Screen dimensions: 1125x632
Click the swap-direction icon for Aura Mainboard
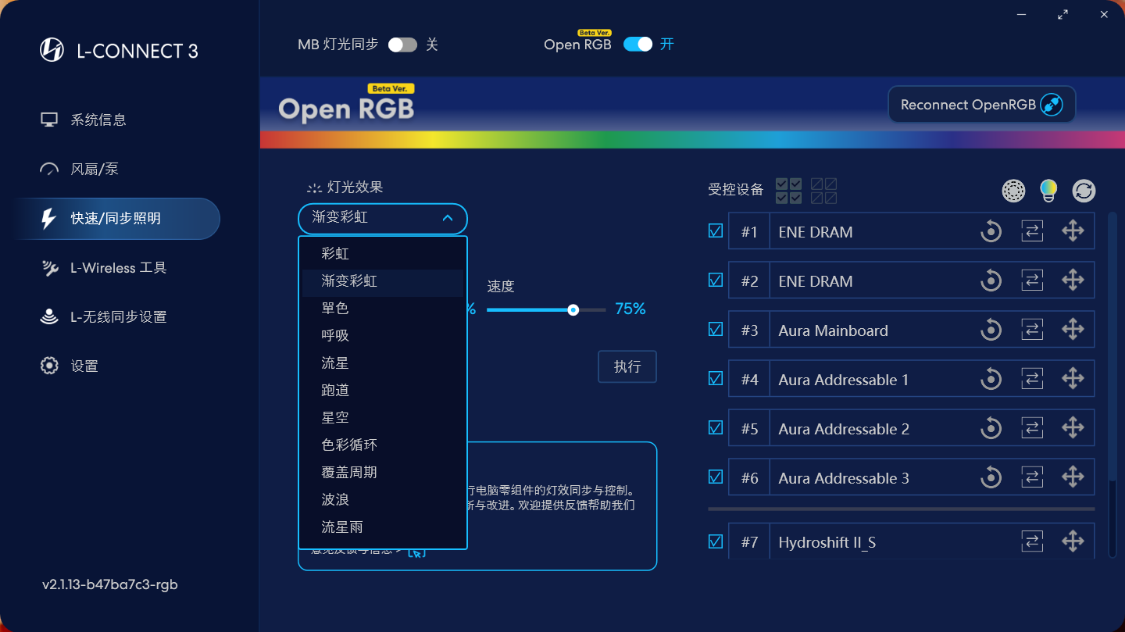[1032, 330]
